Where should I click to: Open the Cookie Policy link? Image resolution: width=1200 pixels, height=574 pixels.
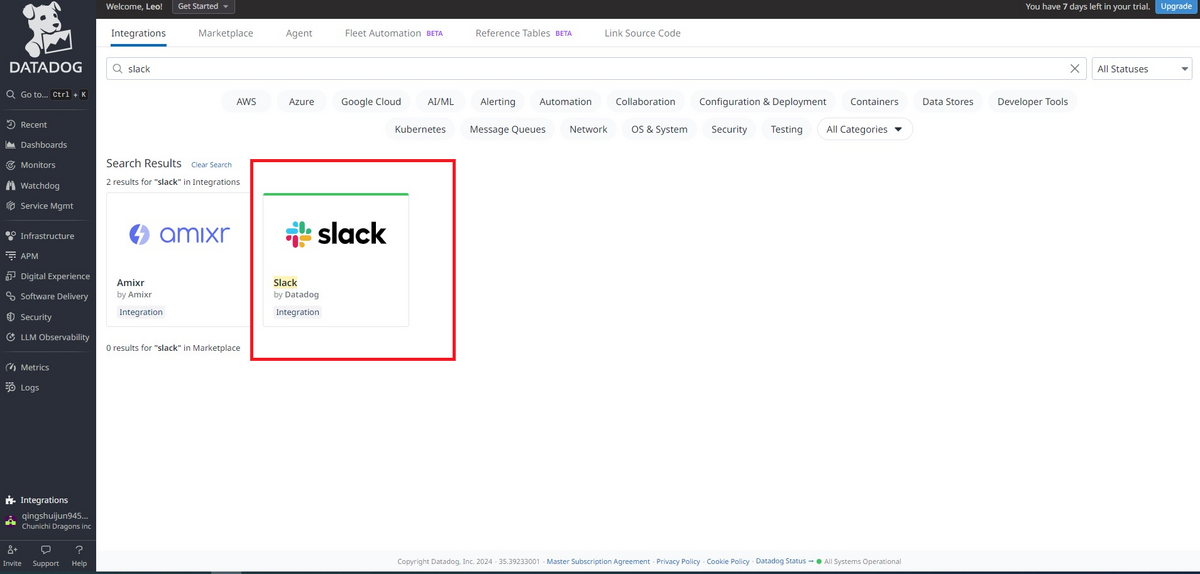727,562
